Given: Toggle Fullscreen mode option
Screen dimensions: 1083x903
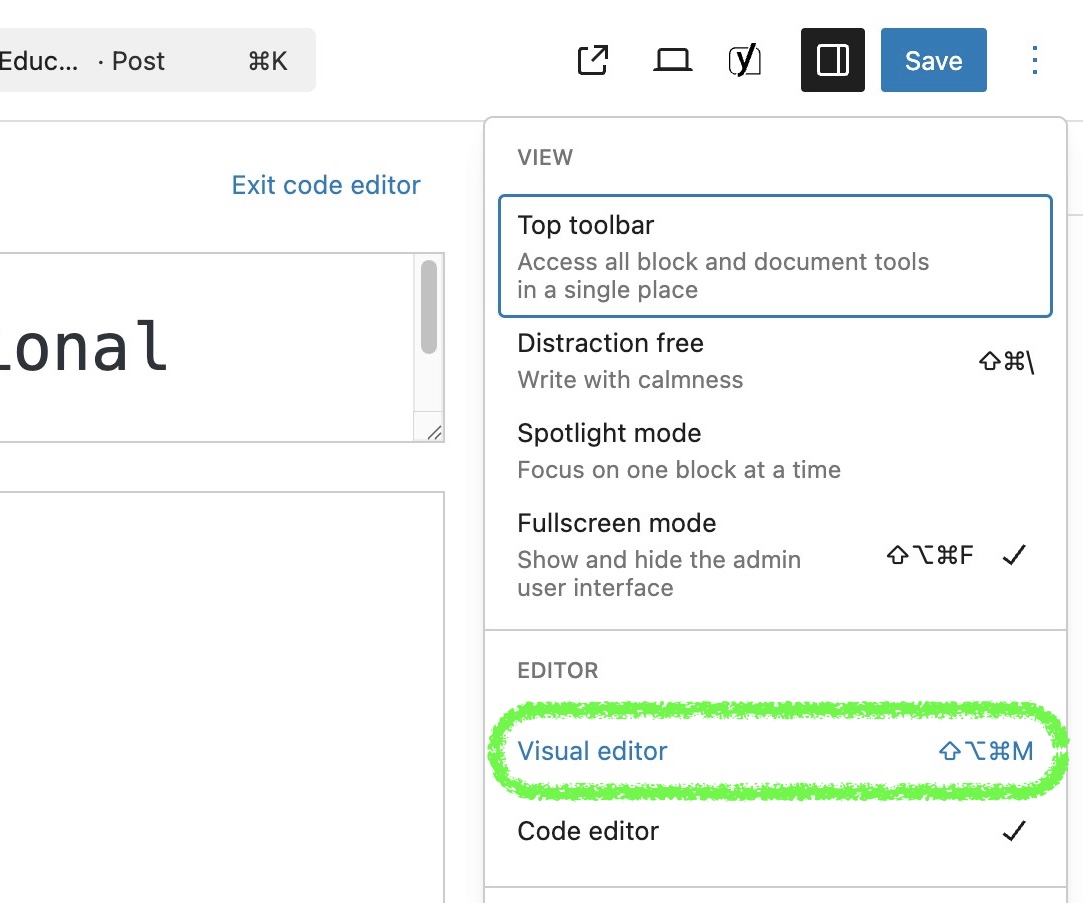Looking at the screenshot, I should [x=775, y=555].
